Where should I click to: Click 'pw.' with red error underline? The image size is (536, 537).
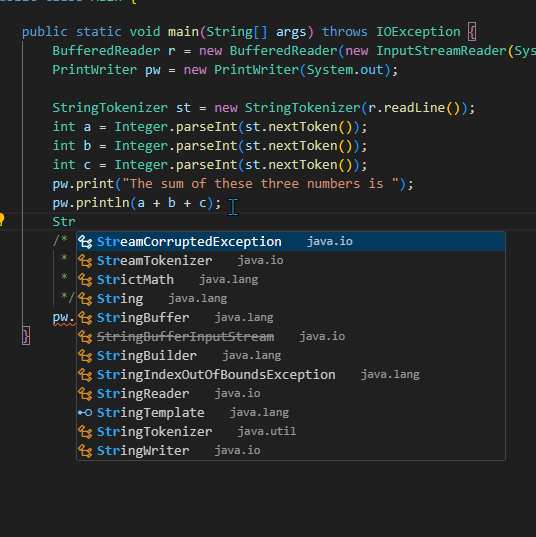point(64,318)
